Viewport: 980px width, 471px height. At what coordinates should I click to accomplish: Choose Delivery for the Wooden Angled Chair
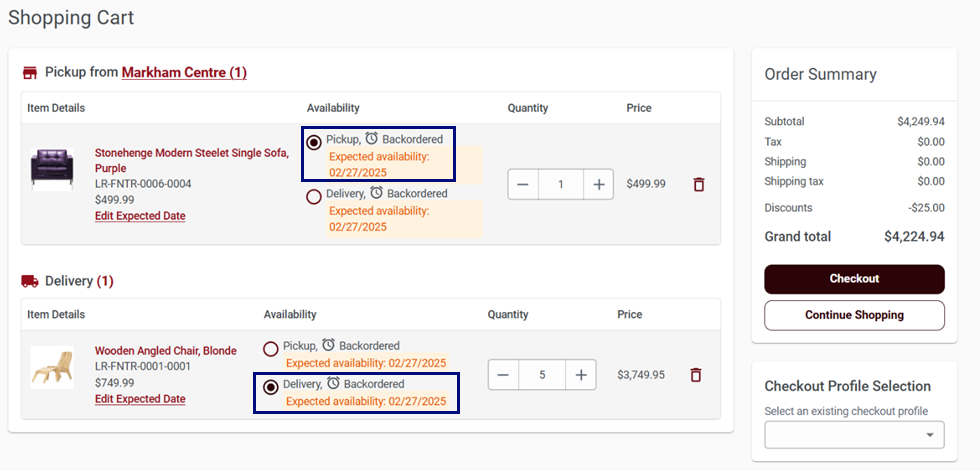click(271, 387)
